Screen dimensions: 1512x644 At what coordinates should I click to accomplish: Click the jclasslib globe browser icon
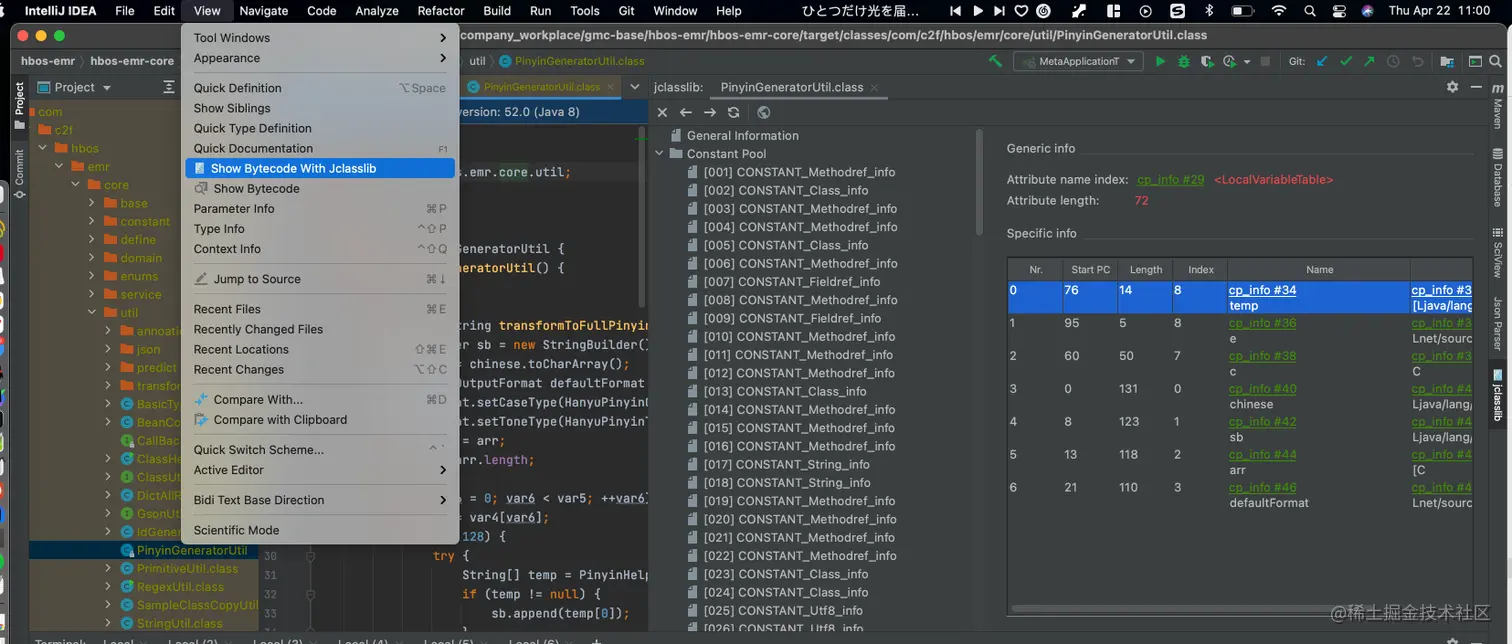click(764, 112)
